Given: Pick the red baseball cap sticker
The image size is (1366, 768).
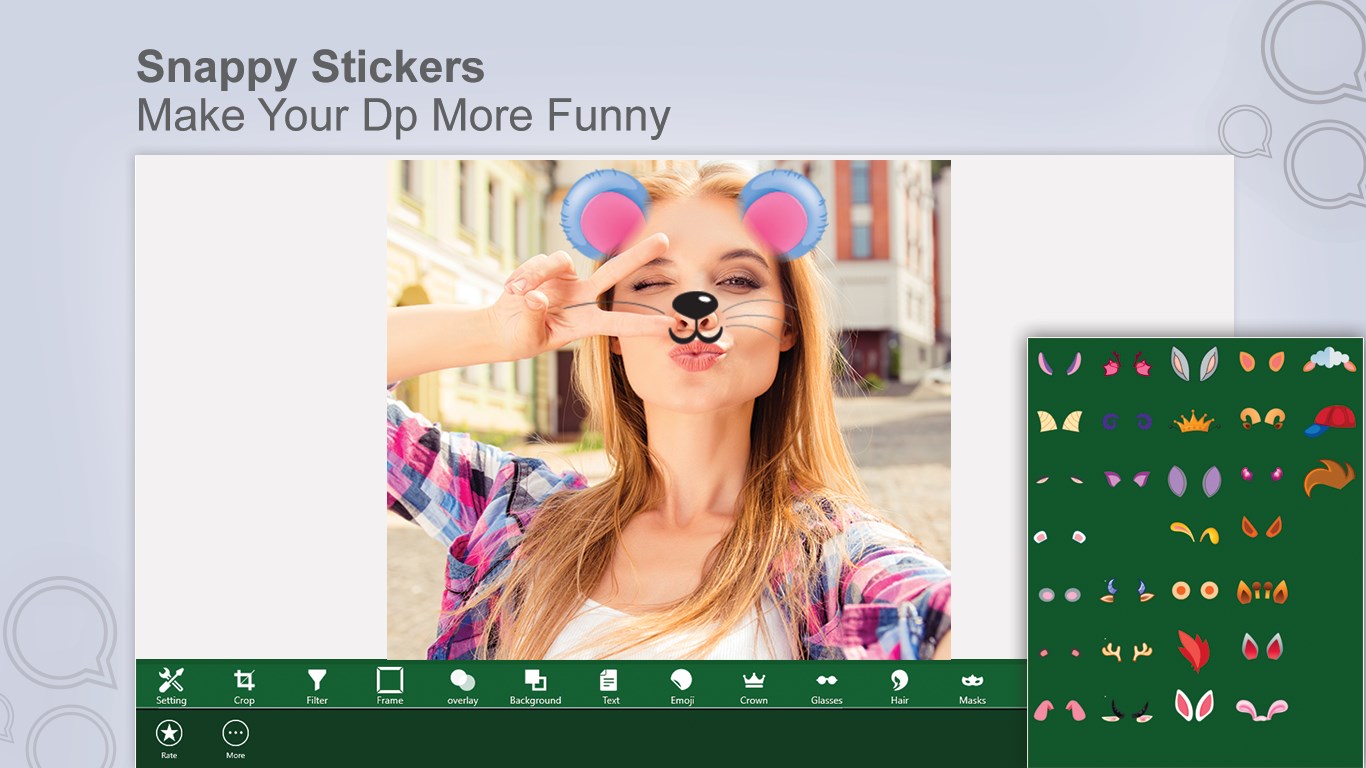Looking at the screenshot, I should click(x=1329, y=420).
